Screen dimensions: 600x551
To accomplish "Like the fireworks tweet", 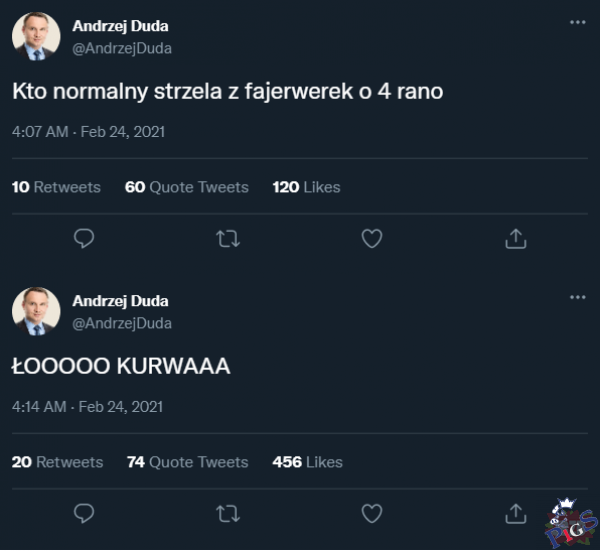I will 372,238.
